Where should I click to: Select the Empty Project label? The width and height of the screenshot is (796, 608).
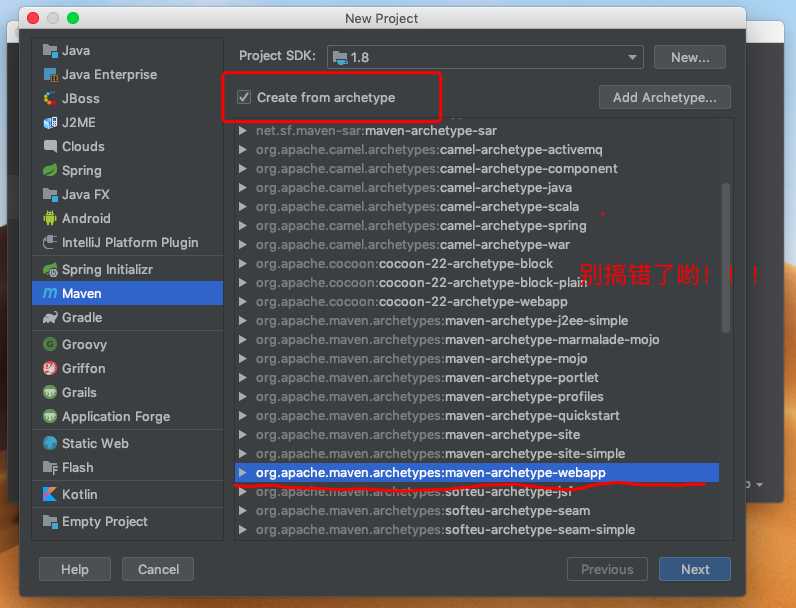105,521
